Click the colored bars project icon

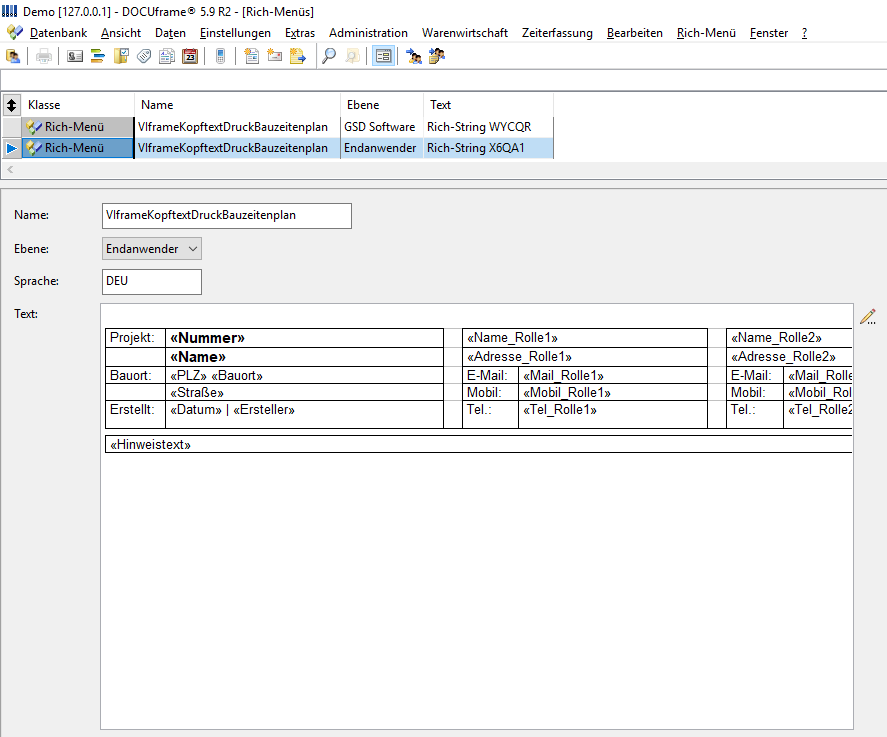(x=98, y=56)
